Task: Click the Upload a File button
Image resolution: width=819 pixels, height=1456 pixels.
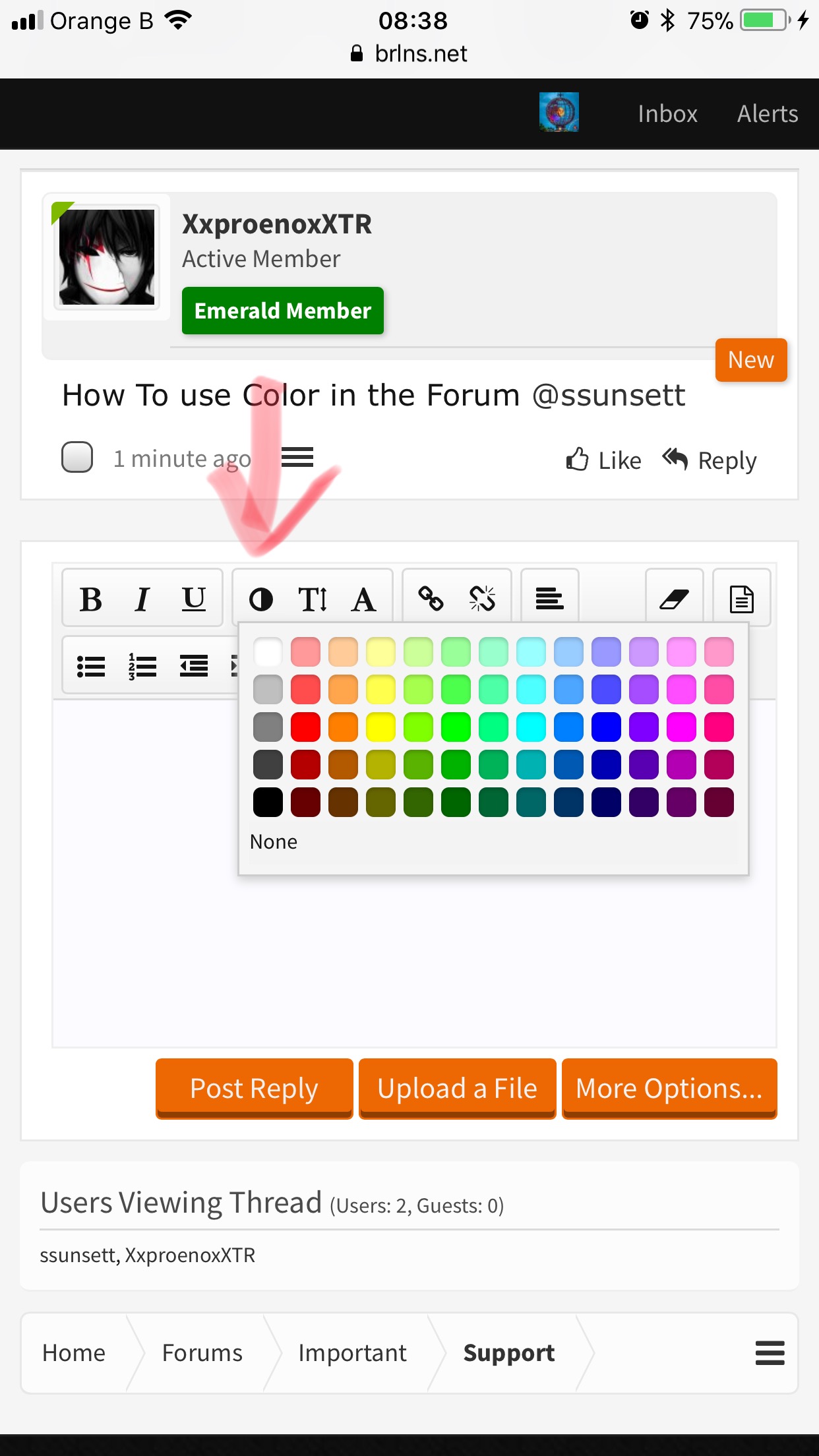Action: coord(458,1089)
